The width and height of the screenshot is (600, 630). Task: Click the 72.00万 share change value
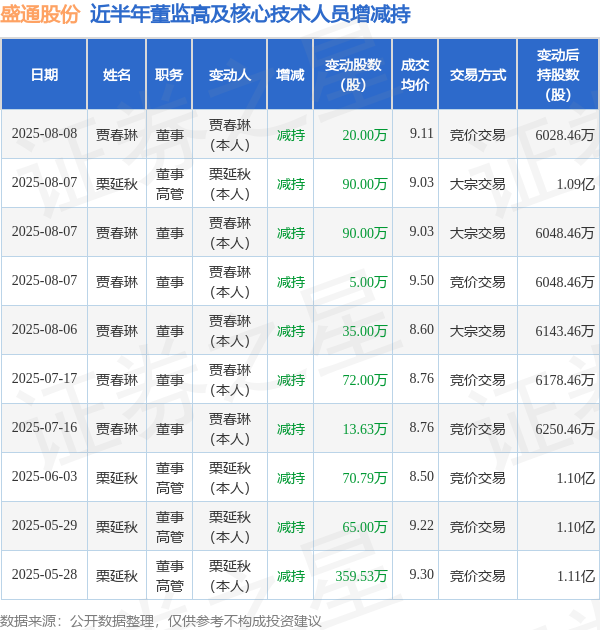tap(365, 380)
